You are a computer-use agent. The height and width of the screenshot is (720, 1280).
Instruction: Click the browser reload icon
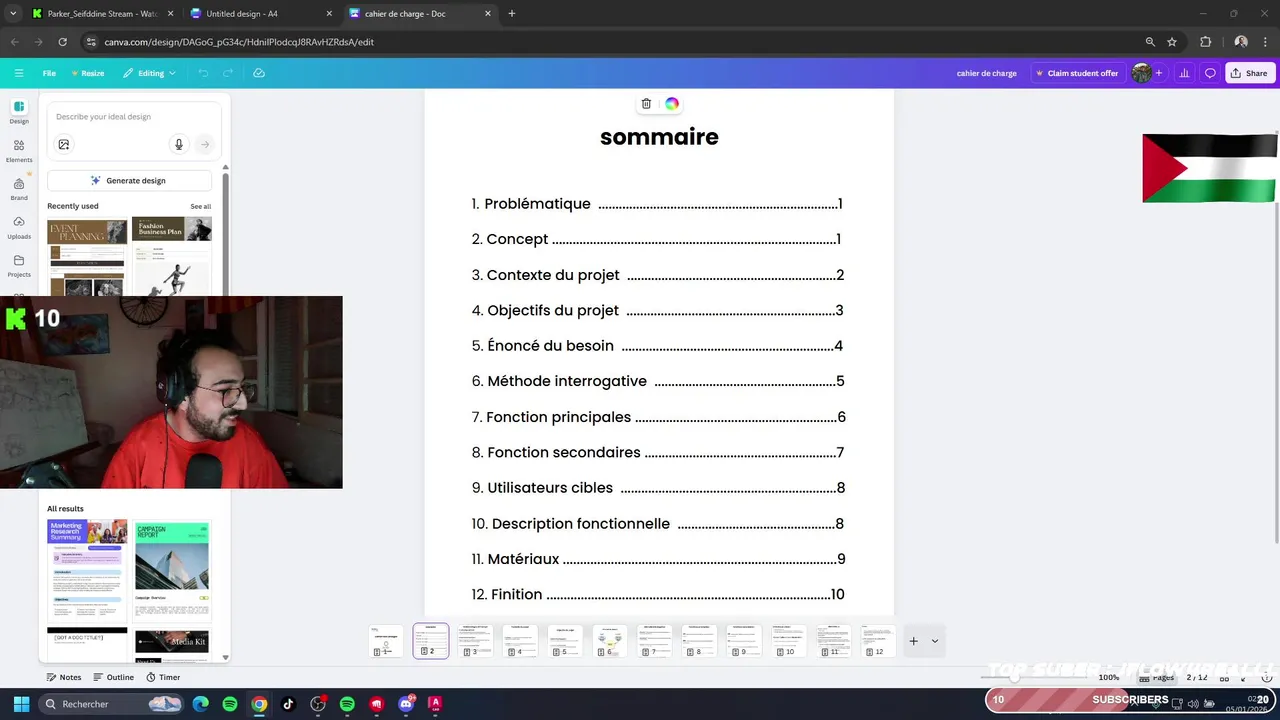[62, 42]
